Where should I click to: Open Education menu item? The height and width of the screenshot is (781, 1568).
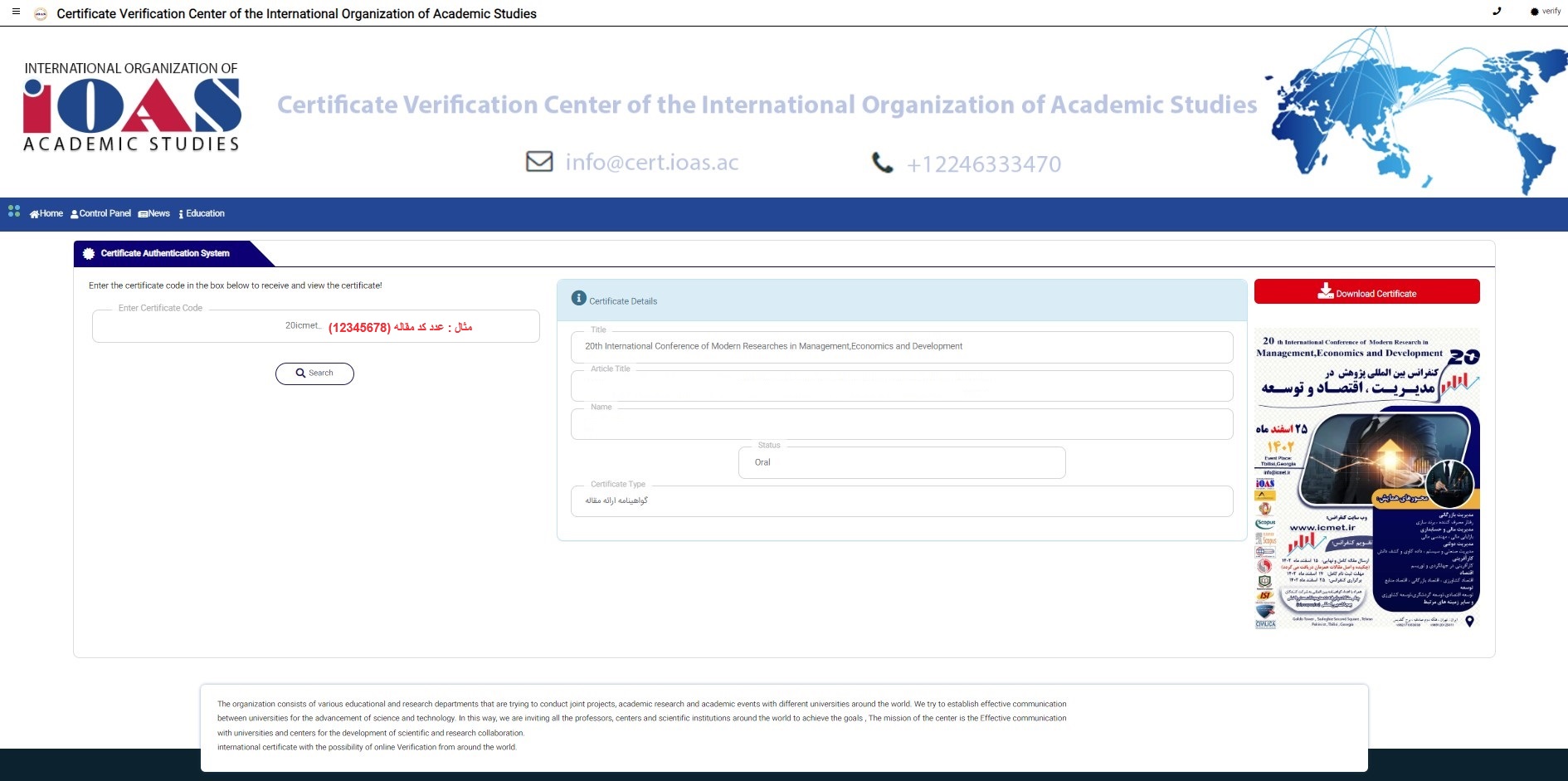click(x=202, y=213)
